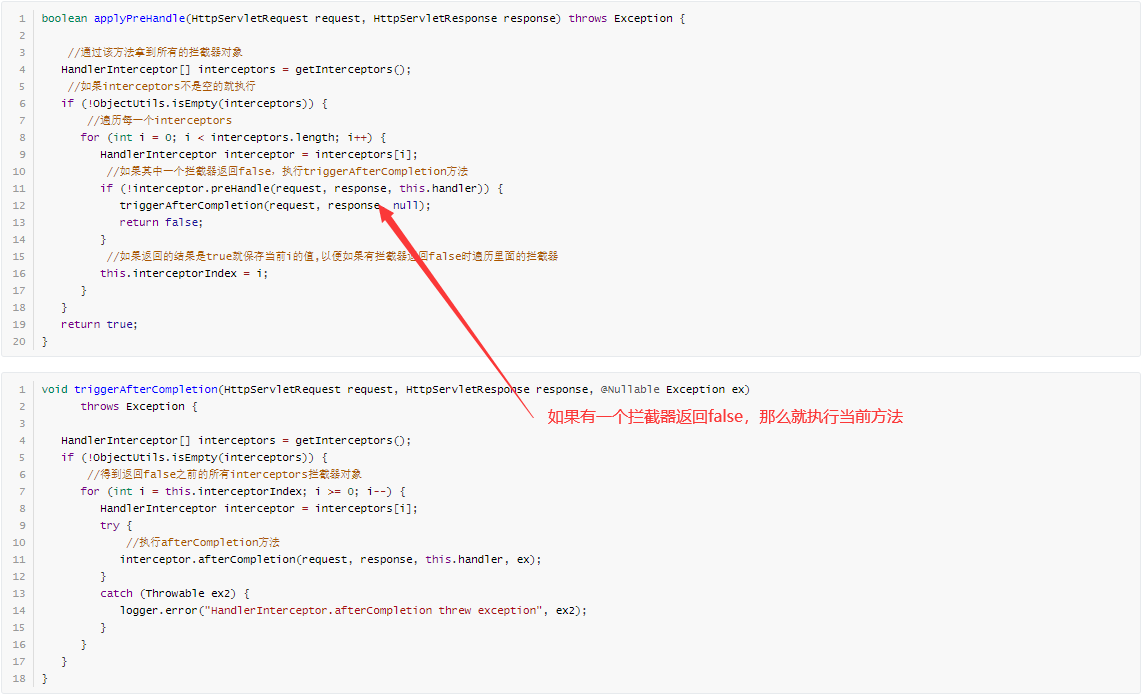Image resolution: width=1141 pixels, height=695 pixels.
Task: Click line number 20 in the first code block
Action: [20, 341]
